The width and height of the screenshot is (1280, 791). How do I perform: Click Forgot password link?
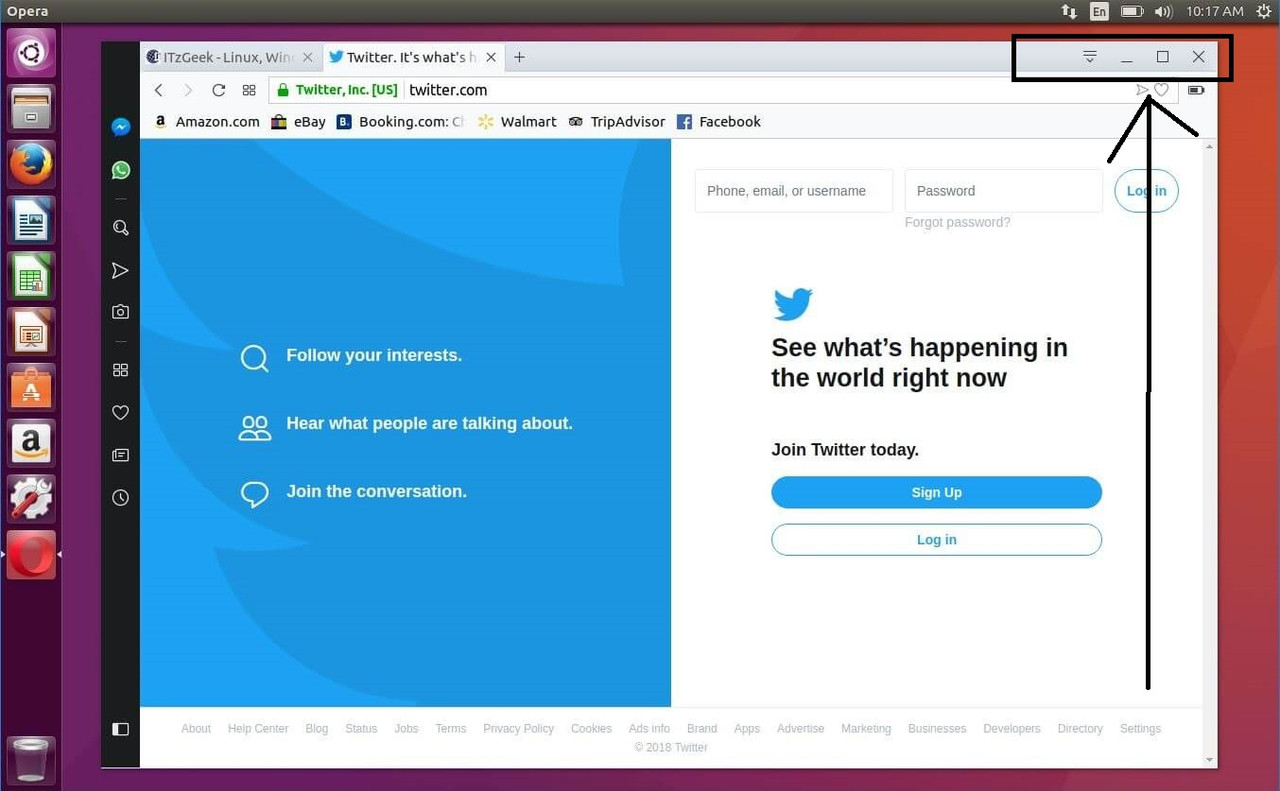[x=957, y=222]
